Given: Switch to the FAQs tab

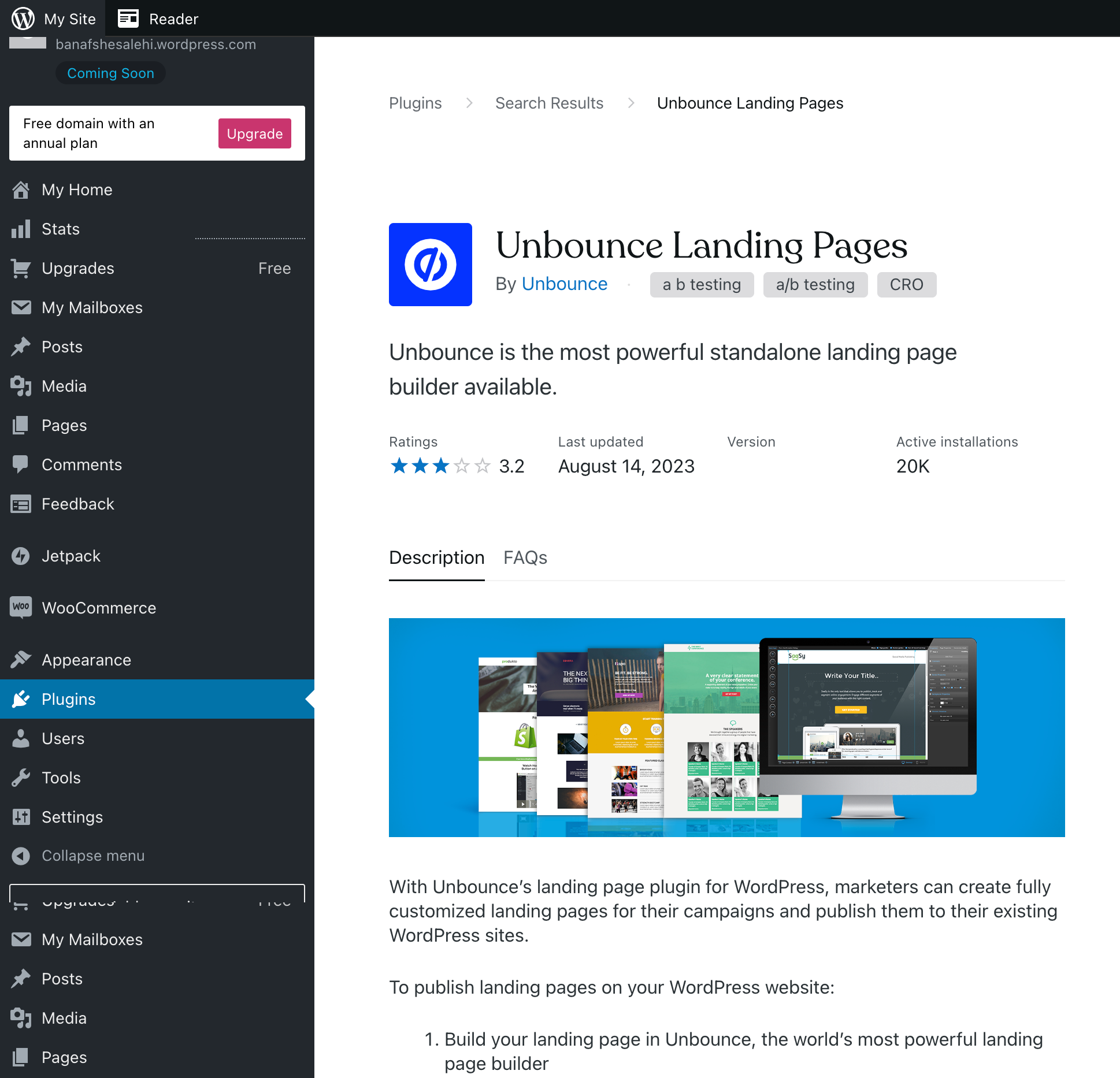Looking at the screenshot, I should pos(525,557).
